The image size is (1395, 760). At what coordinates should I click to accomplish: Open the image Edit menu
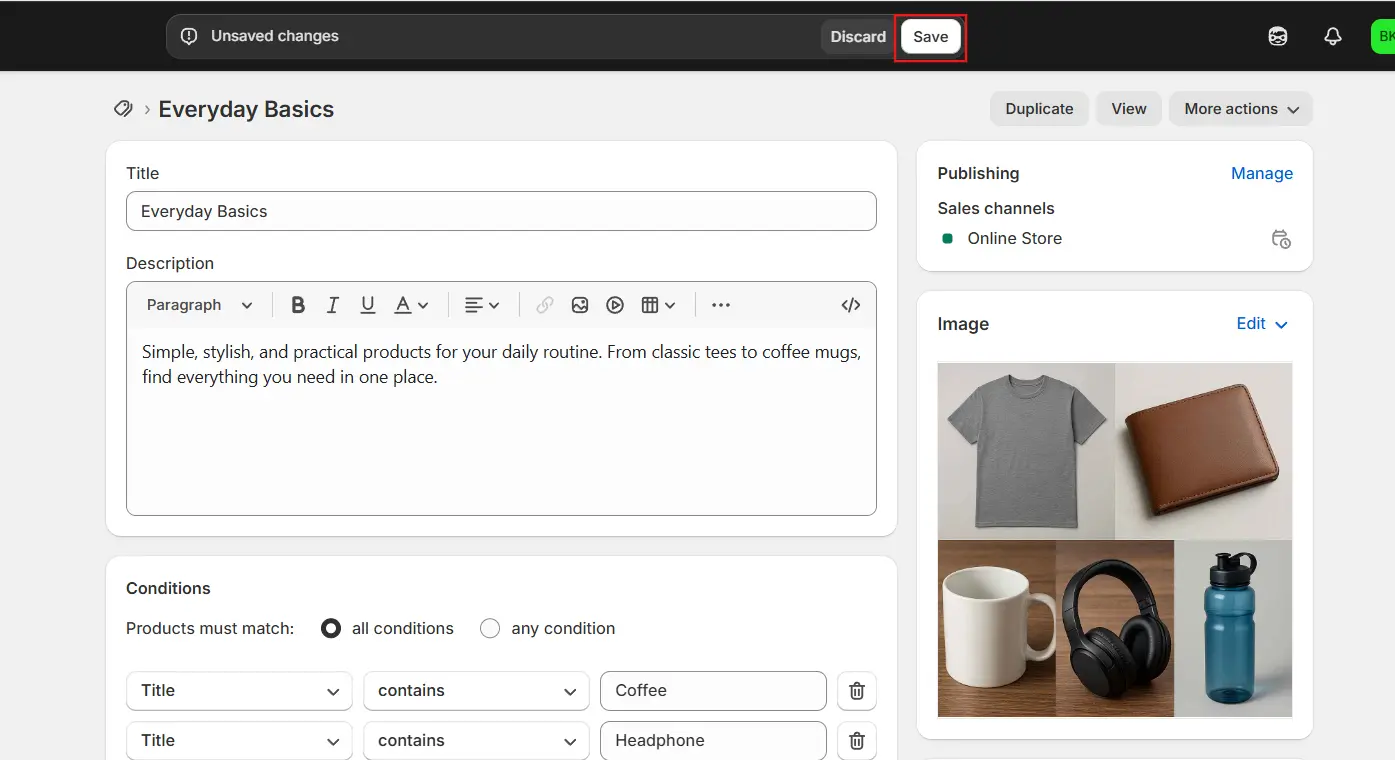(1262, 324)
